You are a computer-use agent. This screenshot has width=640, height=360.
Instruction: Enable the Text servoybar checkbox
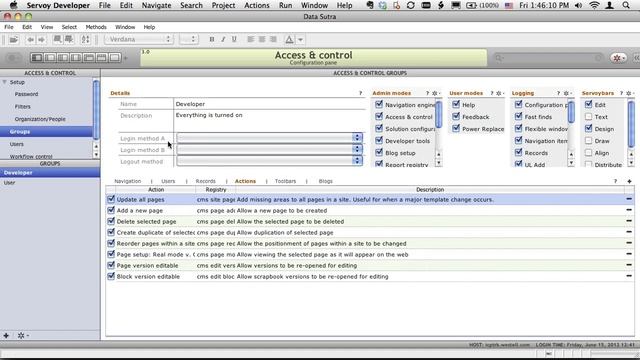[588, 117]
